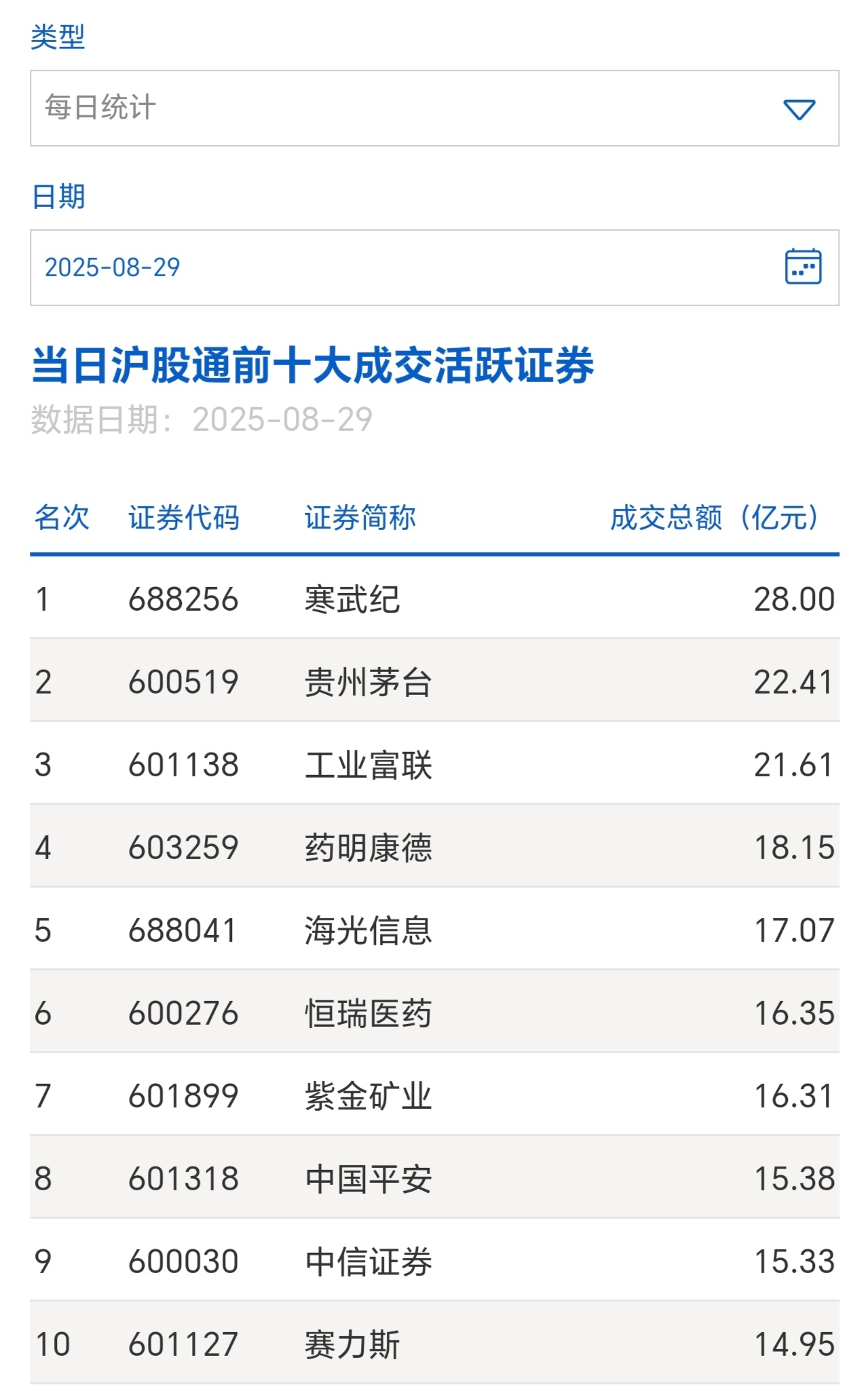
Task: Click rank number 10 in the table
Action: (52, 1345)
